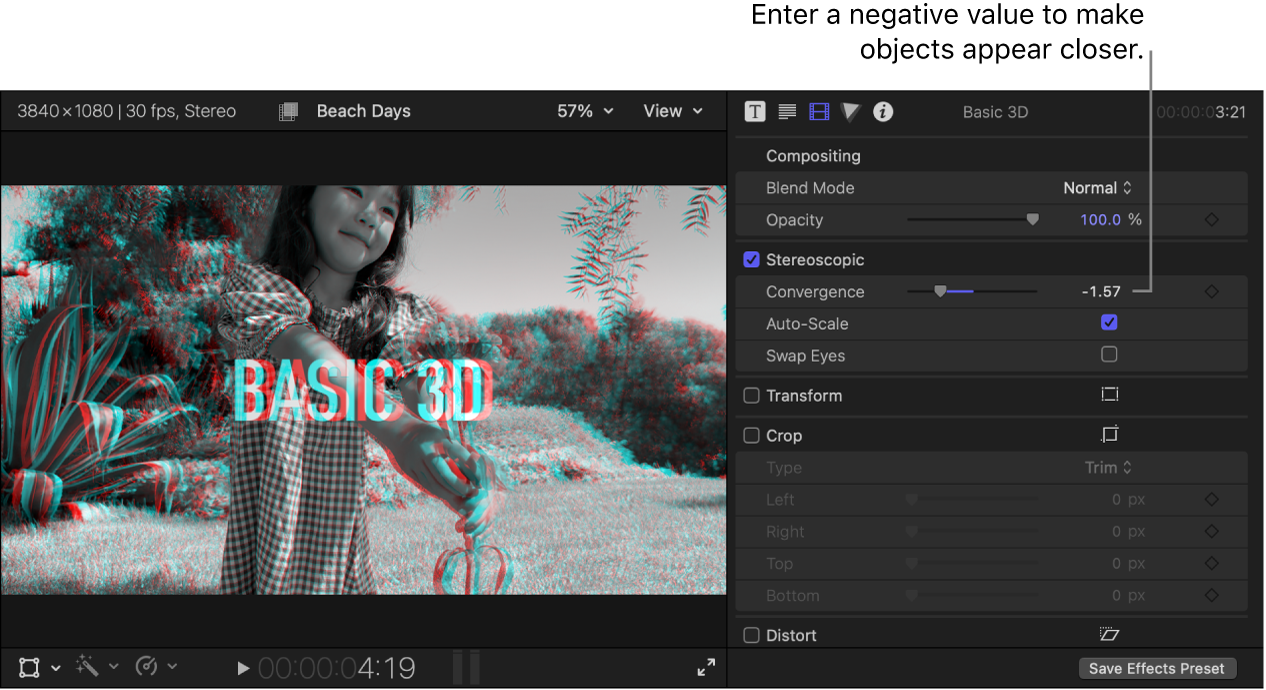Click the Transform onscreen controls icon
Screen dimensions: 1266x690
tap(1110, 394)
